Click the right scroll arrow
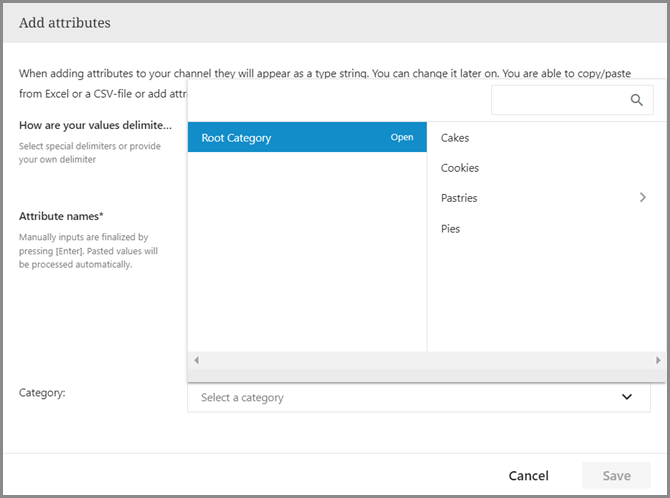 [657, 360]
